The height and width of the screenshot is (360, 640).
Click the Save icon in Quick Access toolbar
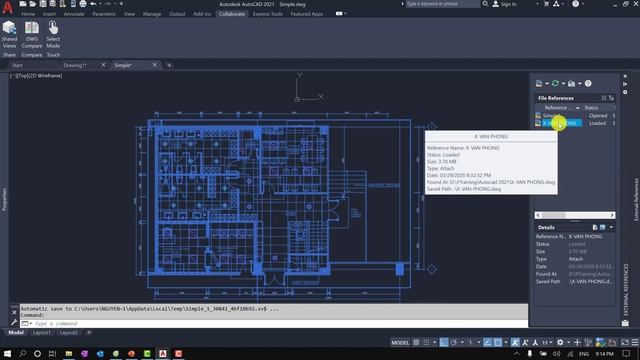click(43, 4)
